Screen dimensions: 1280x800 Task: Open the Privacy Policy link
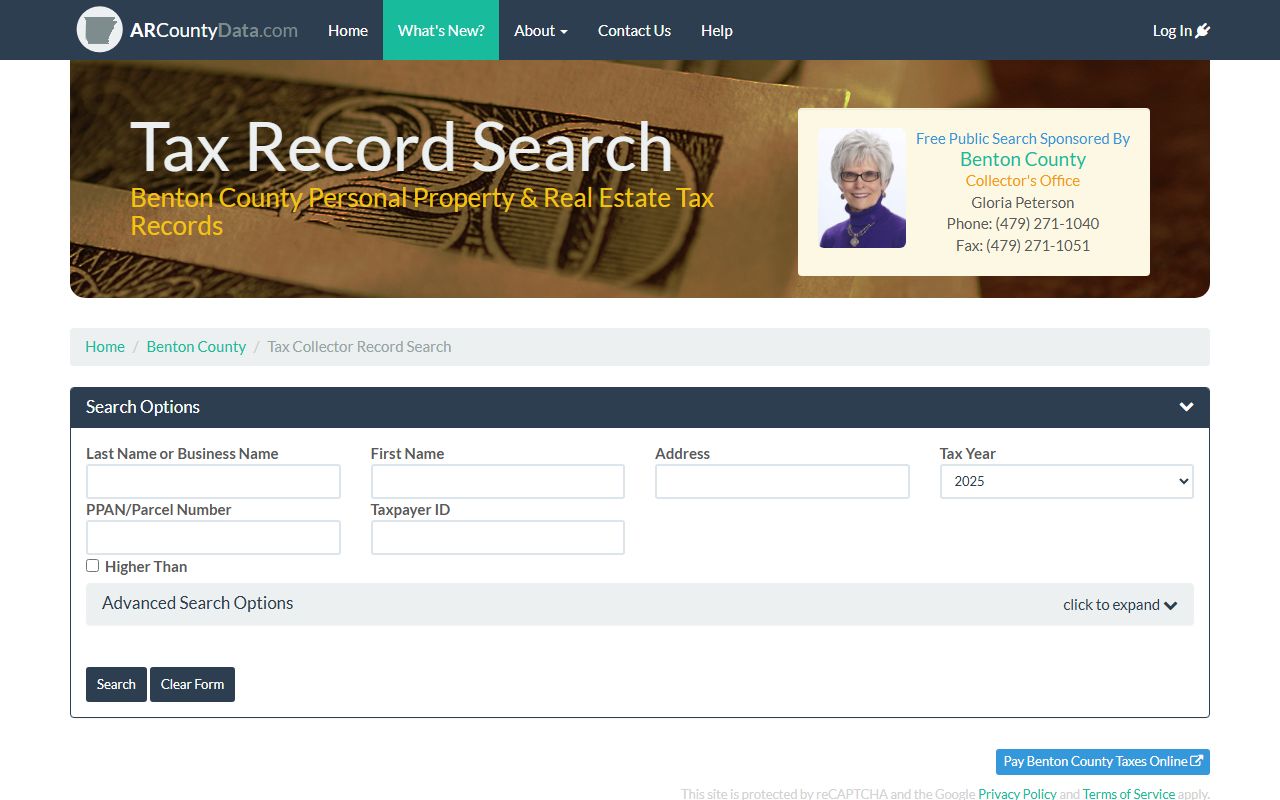point(1017,793)
